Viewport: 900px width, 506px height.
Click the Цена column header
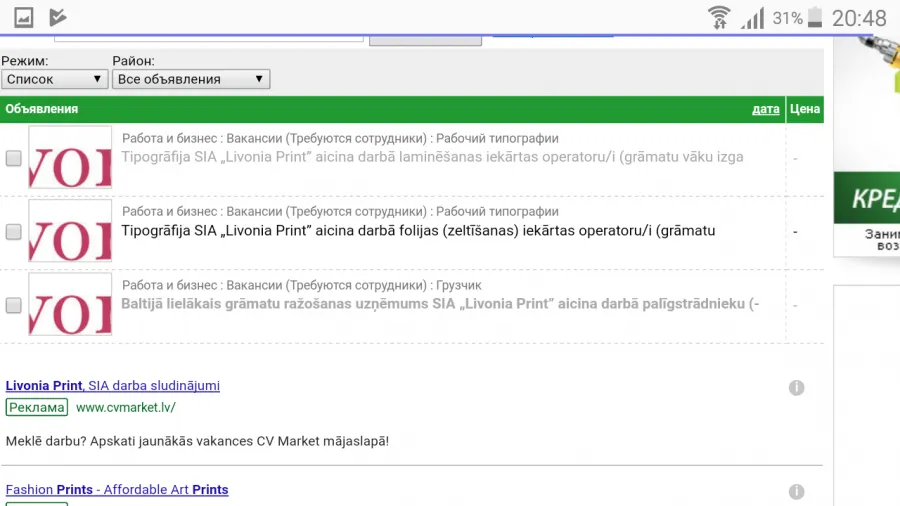(805, 109)
